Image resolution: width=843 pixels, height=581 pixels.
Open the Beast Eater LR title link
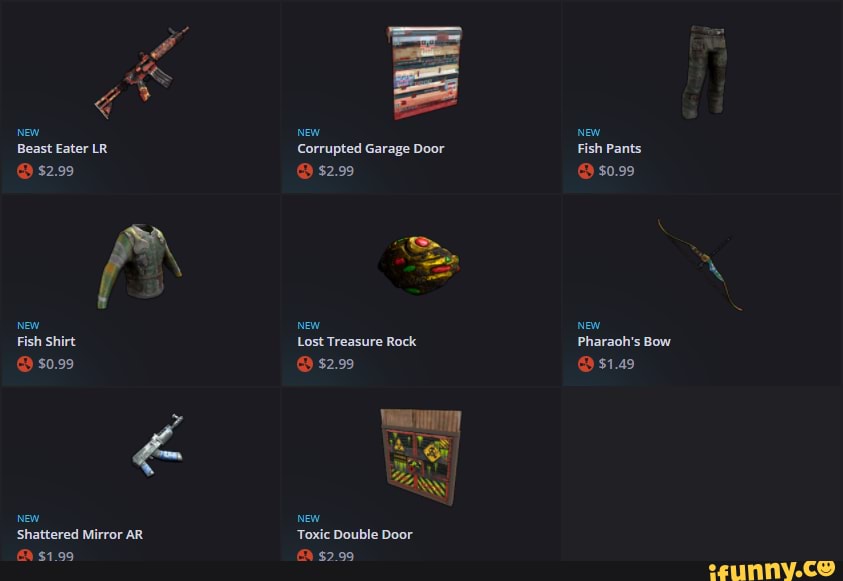pos(62,148)
